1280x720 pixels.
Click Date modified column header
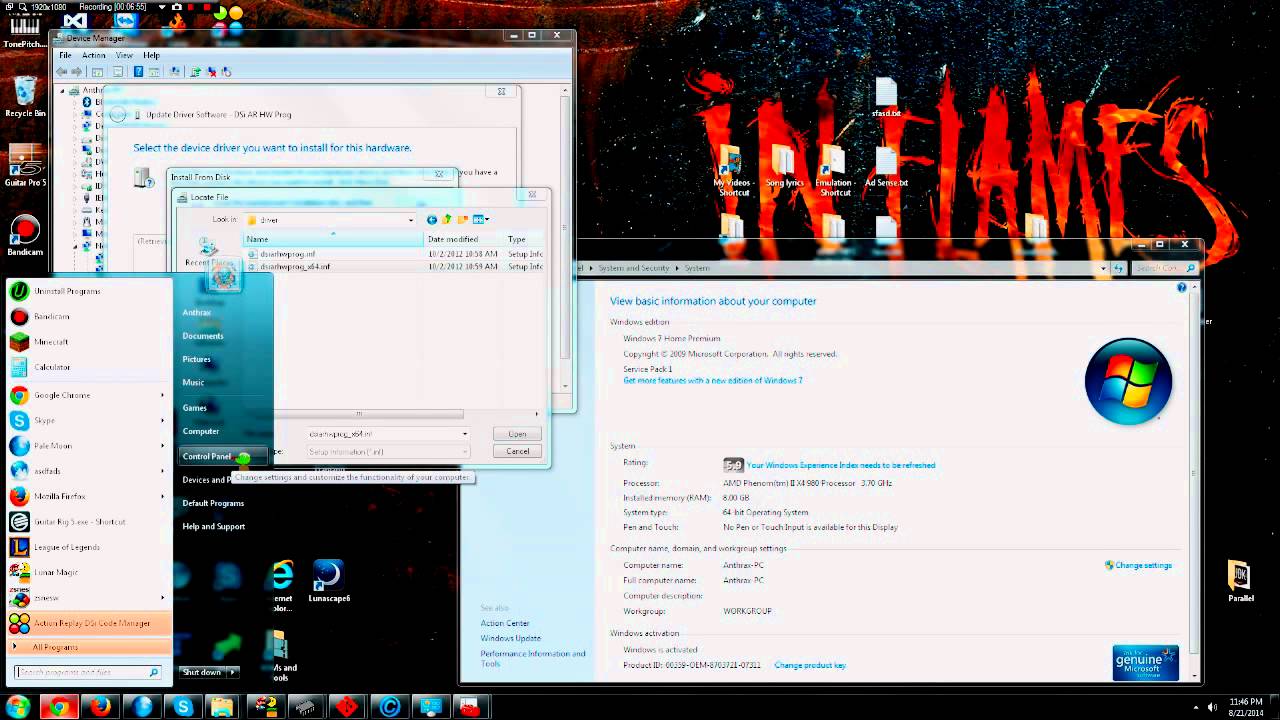(465, 239)
